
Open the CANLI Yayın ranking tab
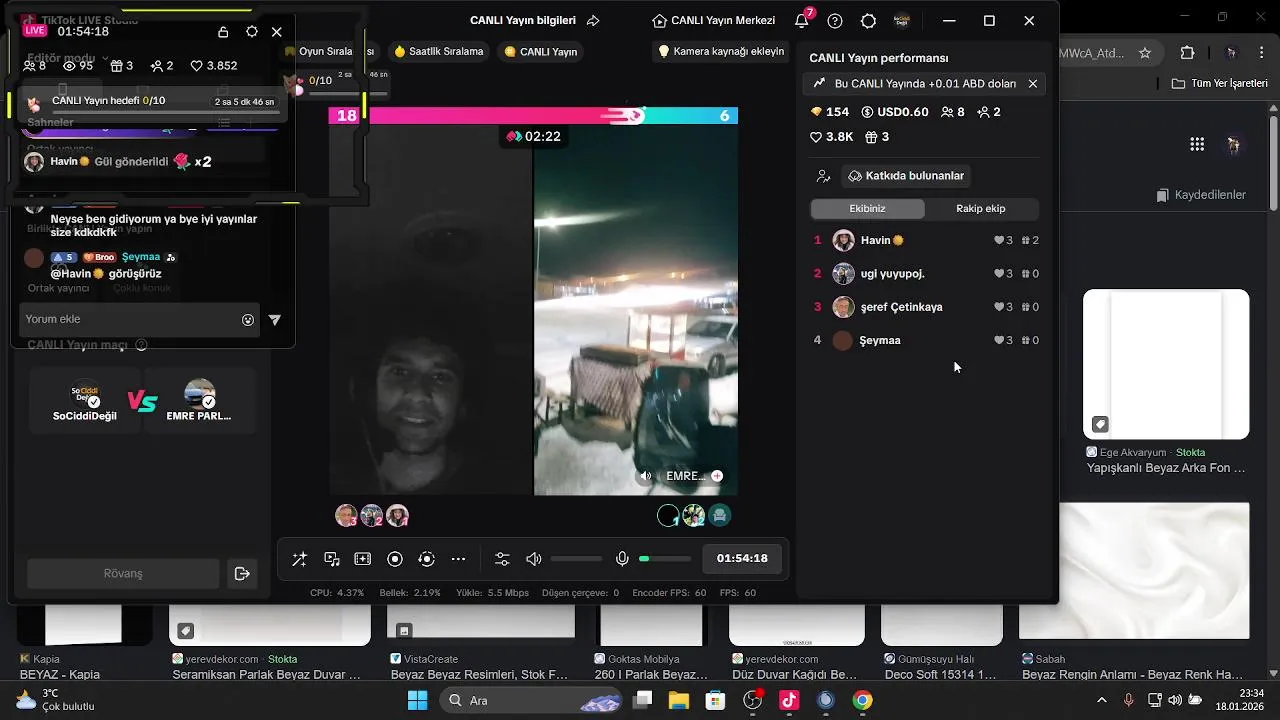(x=541, y=52)
